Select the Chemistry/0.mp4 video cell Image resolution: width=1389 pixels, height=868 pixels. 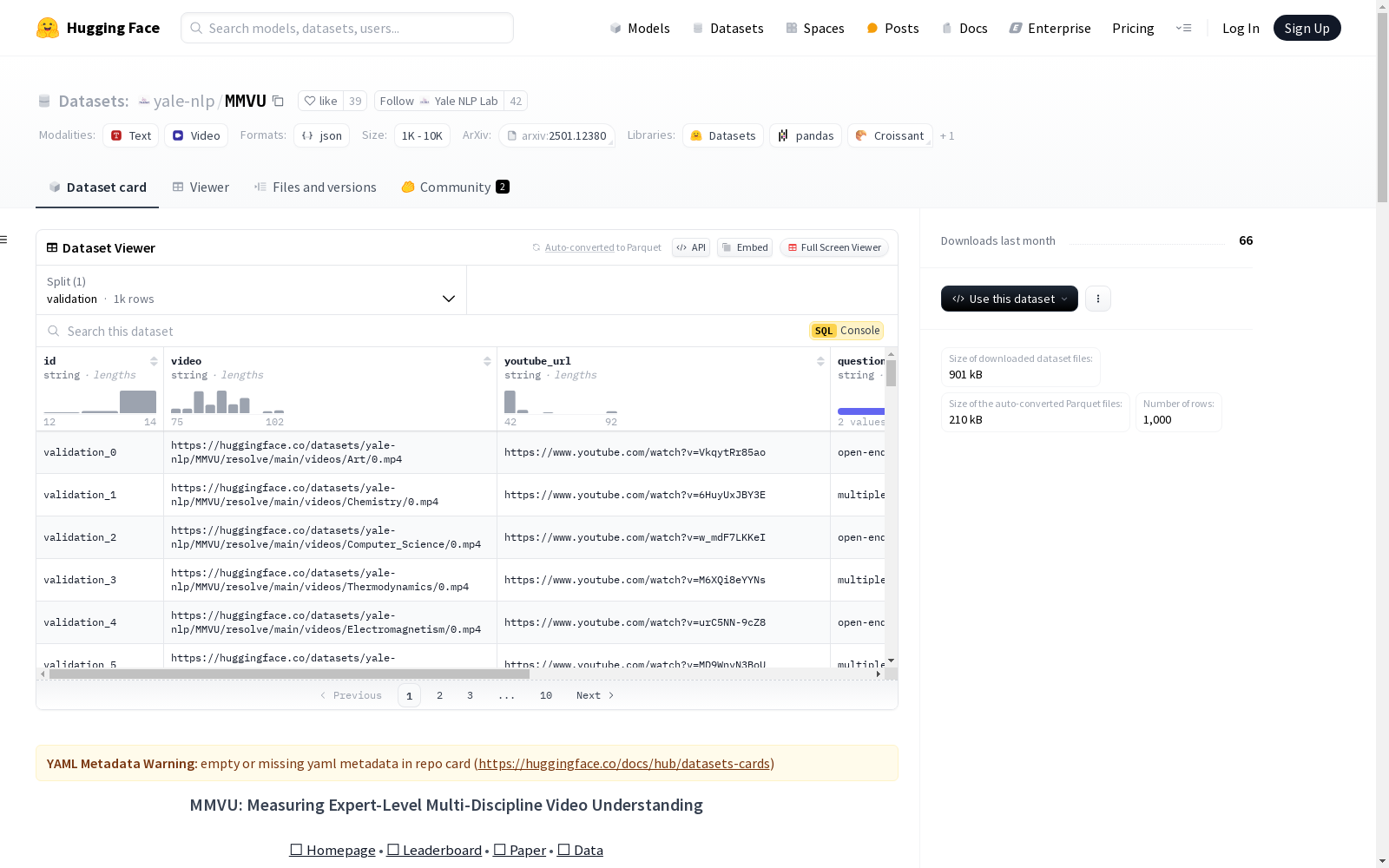tap(330, 495)
